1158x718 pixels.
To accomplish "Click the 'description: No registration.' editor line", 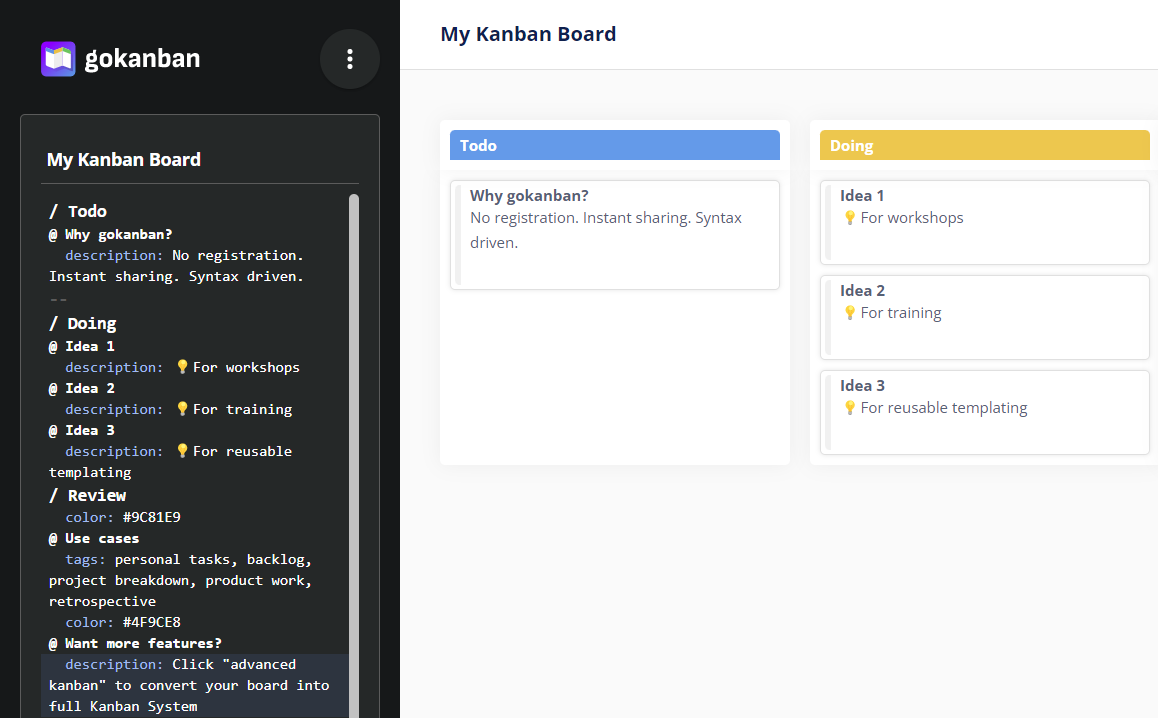I will click(177, 266).
